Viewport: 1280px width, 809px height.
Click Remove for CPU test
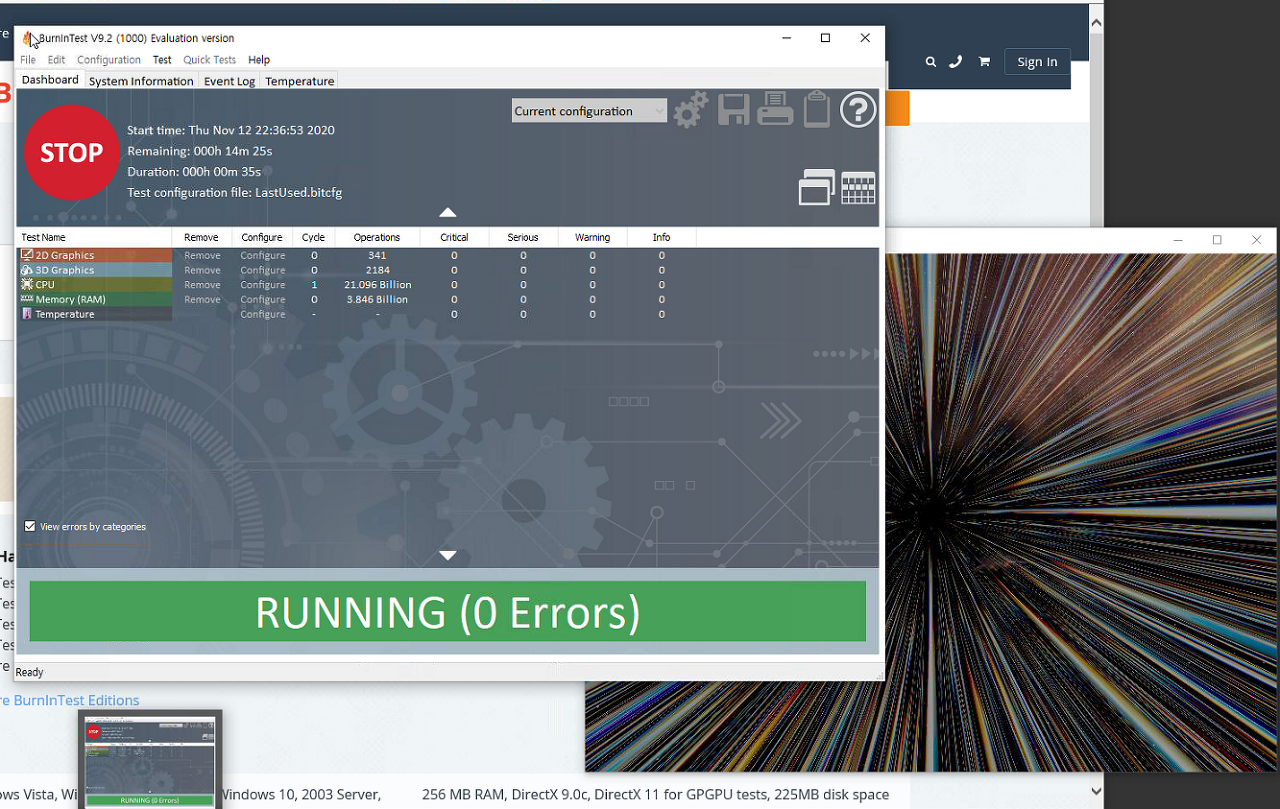click(202, 285)
